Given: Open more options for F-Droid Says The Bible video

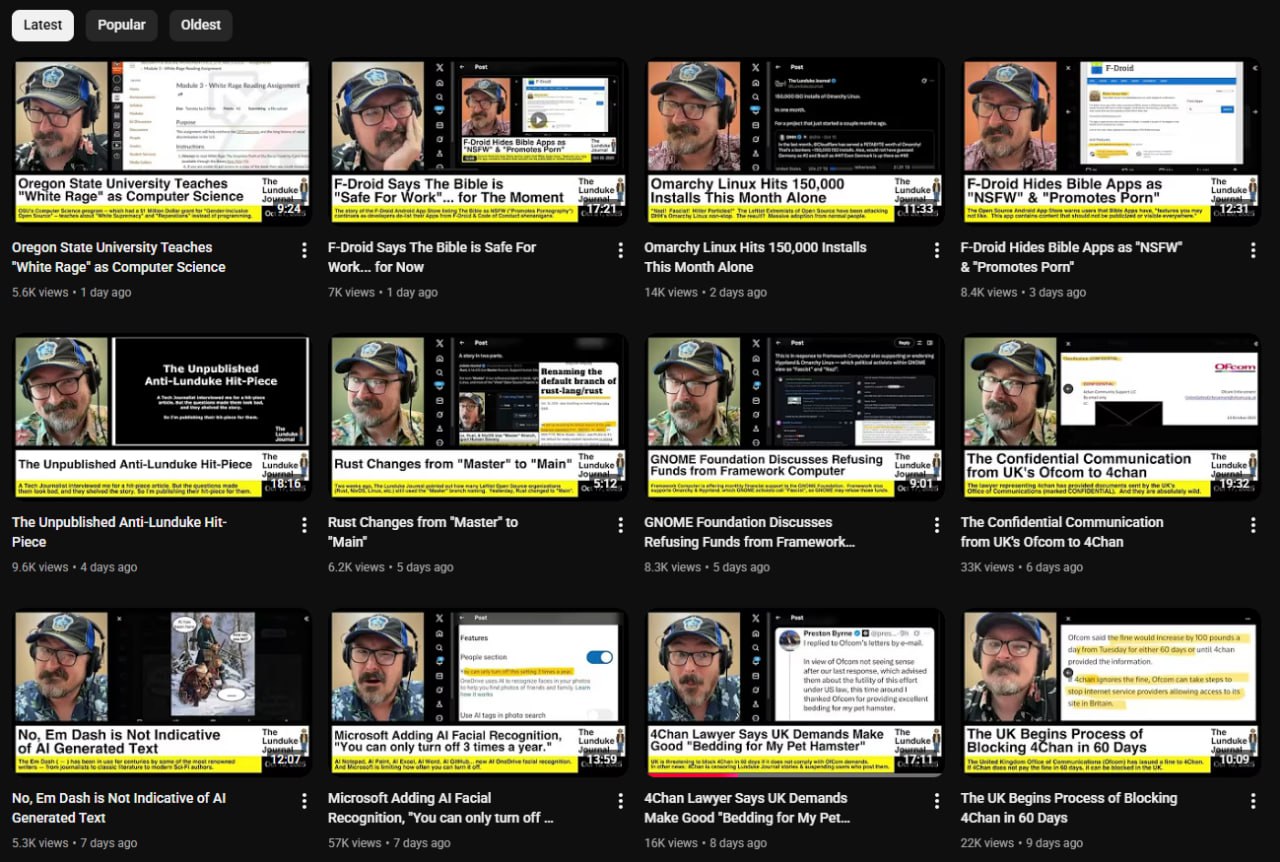Looking at the screenshot, I should 620,250.
